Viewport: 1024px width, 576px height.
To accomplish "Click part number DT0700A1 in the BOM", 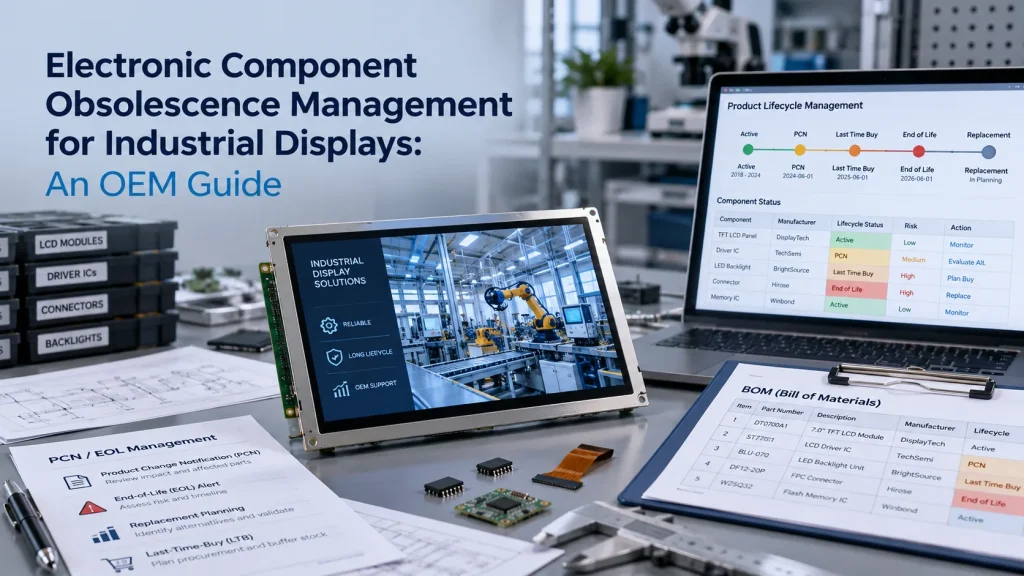I will (x=770, y=424).
